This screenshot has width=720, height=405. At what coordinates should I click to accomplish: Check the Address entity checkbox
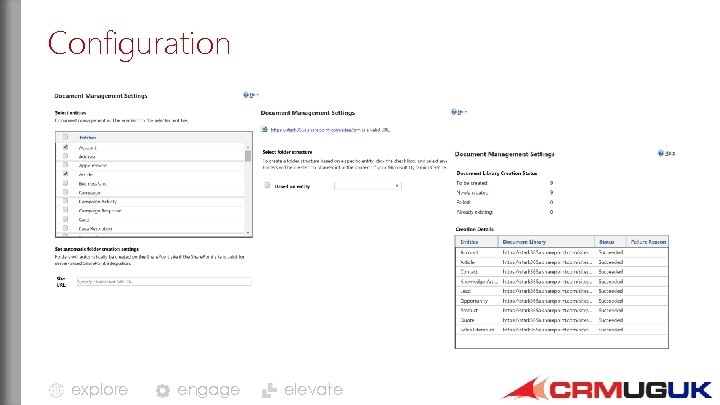tap(65, 156)
